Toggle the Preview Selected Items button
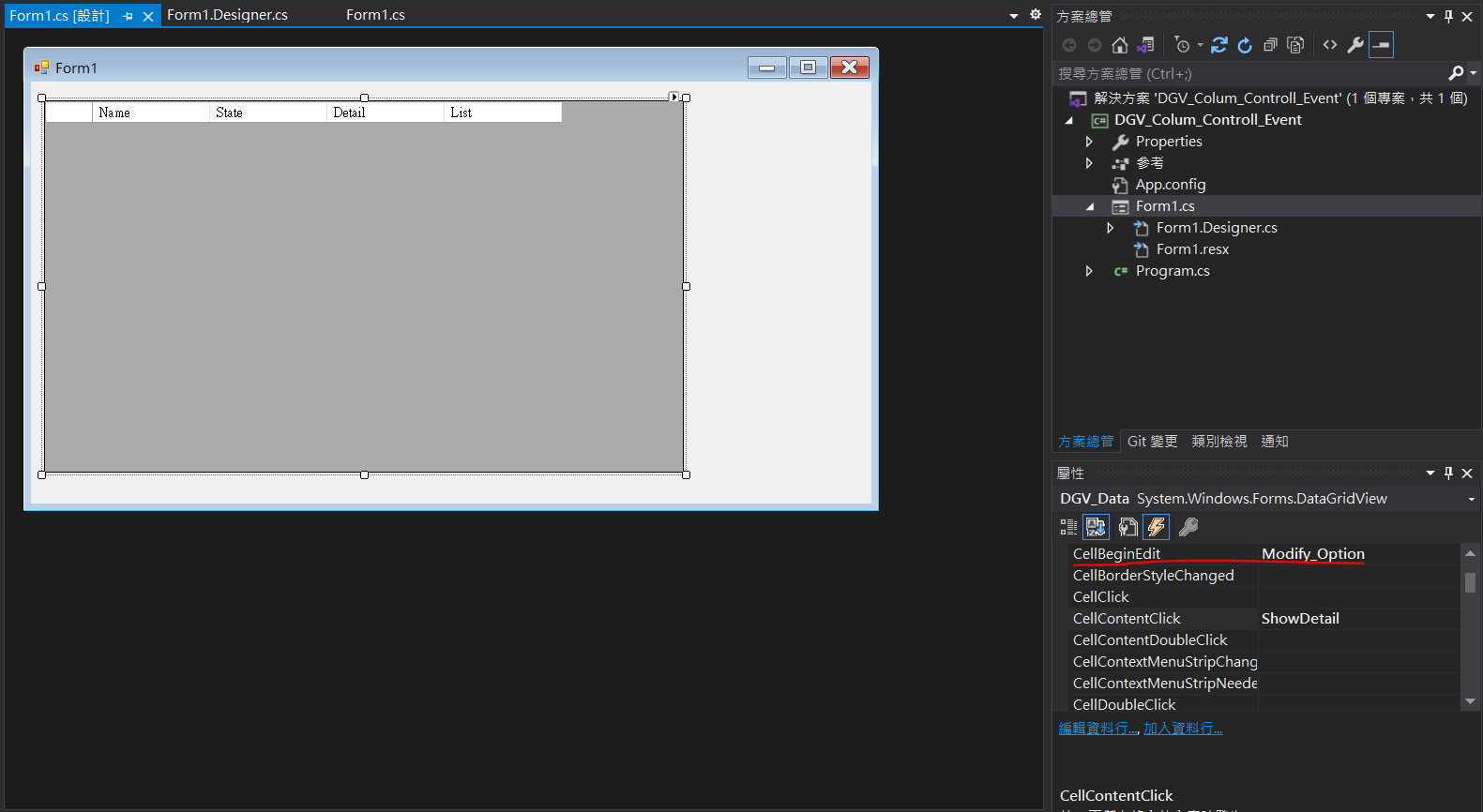 click(1381, 45)
